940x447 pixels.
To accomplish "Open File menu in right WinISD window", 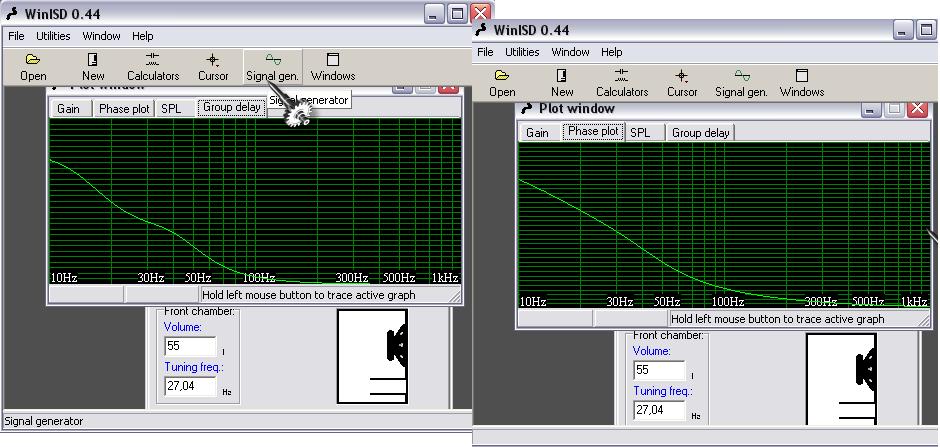I will [x=485, y=52].
